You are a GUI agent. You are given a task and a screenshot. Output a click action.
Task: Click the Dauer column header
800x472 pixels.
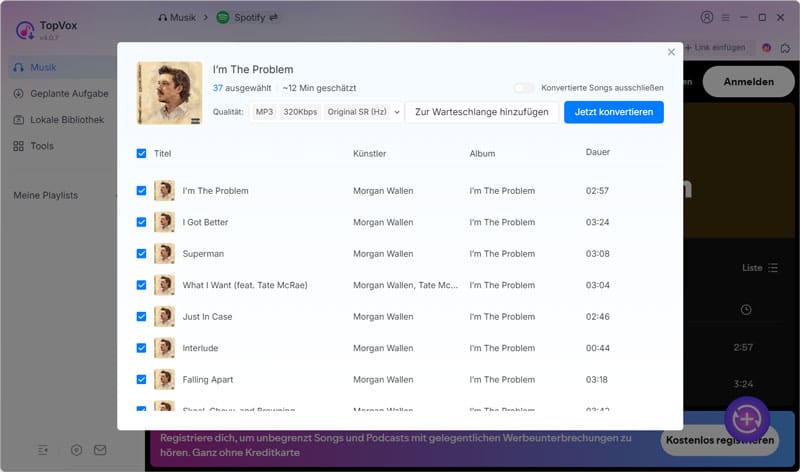[x=597, y=152]
